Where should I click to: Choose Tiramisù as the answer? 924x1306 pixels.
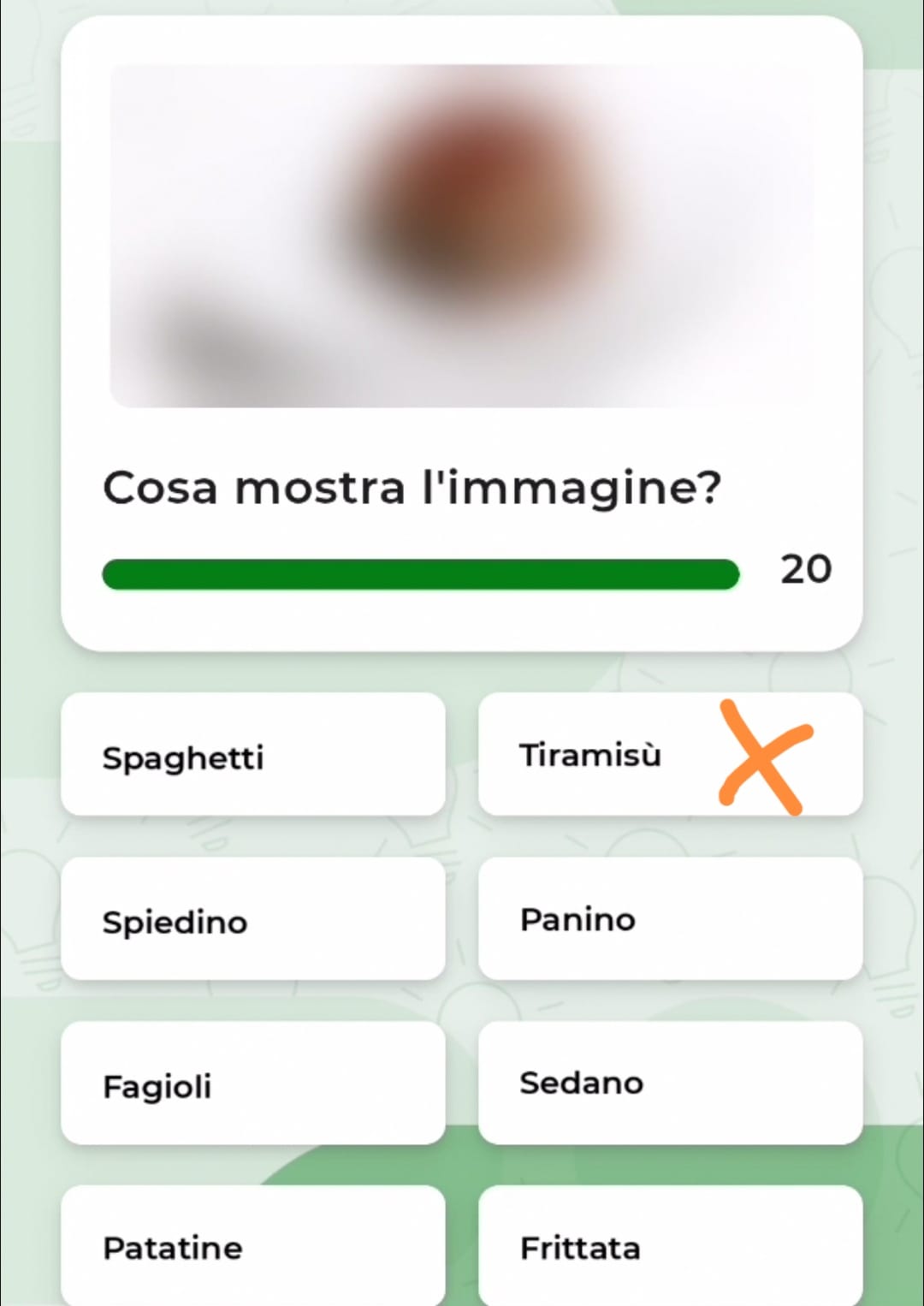(670, 755)
